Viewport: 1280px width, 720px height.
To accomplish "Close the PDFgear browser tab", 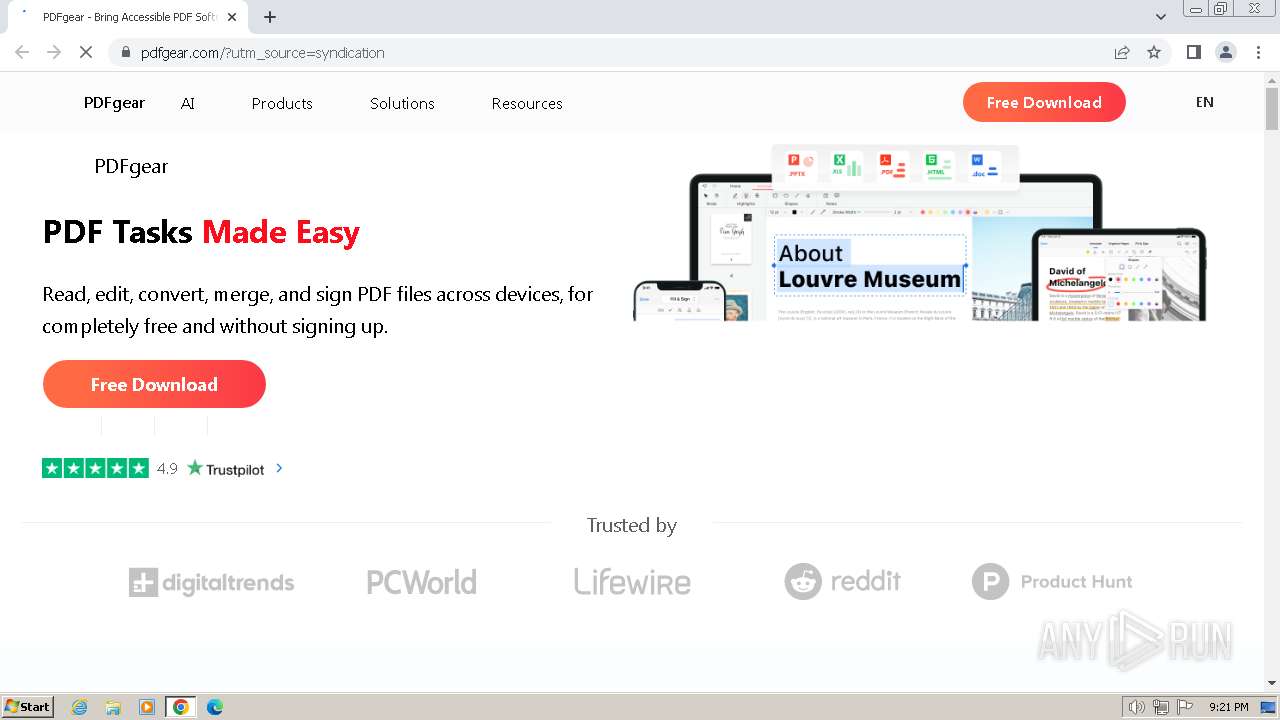I will [232, 17].
